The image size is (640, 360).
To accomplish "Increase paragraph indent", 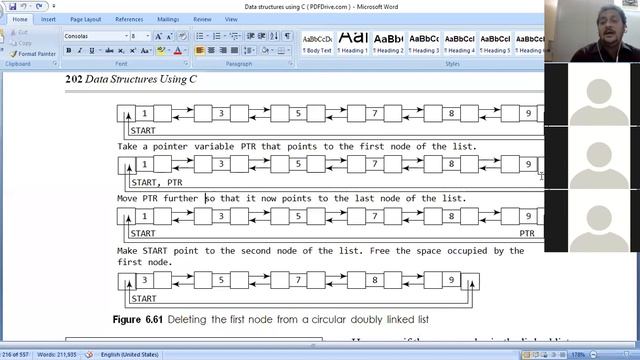I will [x=262, y=36].
